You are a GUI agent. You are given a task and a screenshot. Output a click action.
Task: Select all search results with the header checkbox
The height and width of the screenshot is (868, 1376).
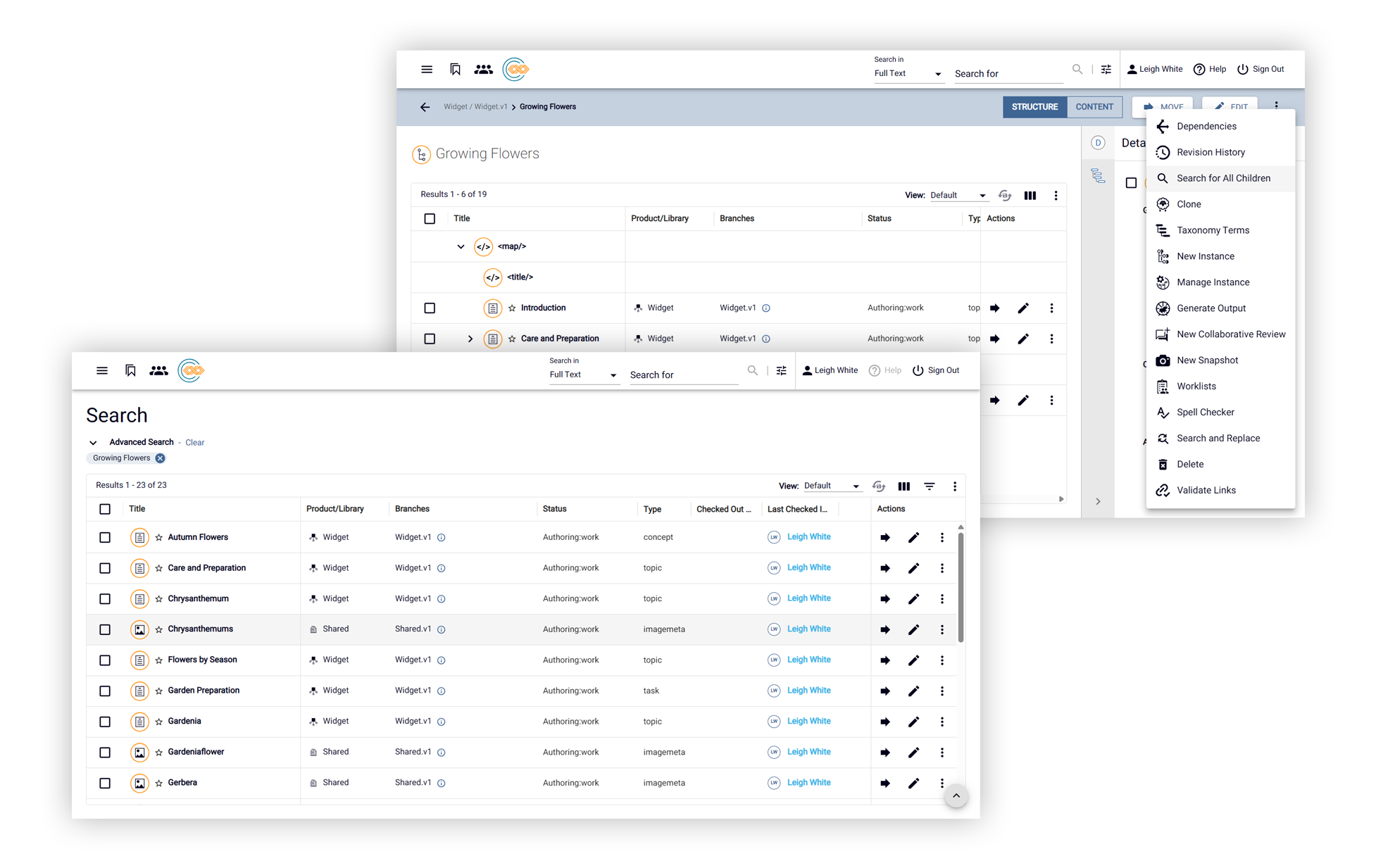click(105, 509)
